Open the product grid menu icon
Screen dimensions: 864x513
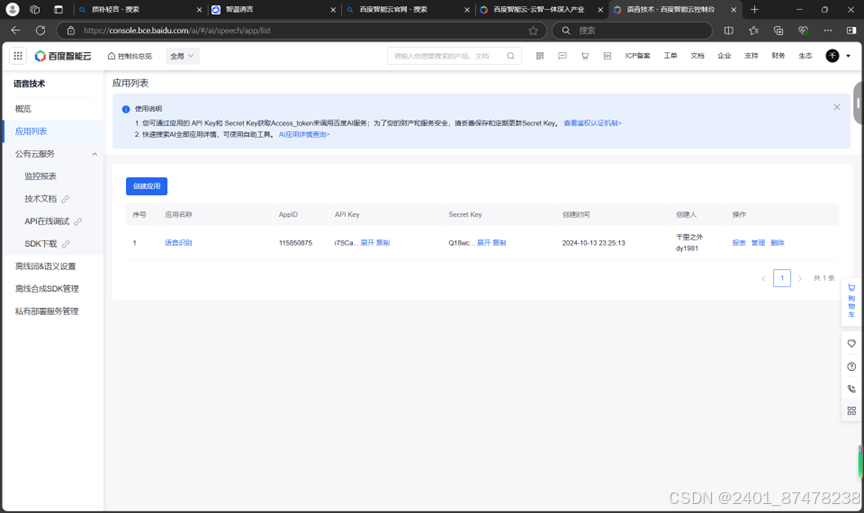tap(18, 56)
